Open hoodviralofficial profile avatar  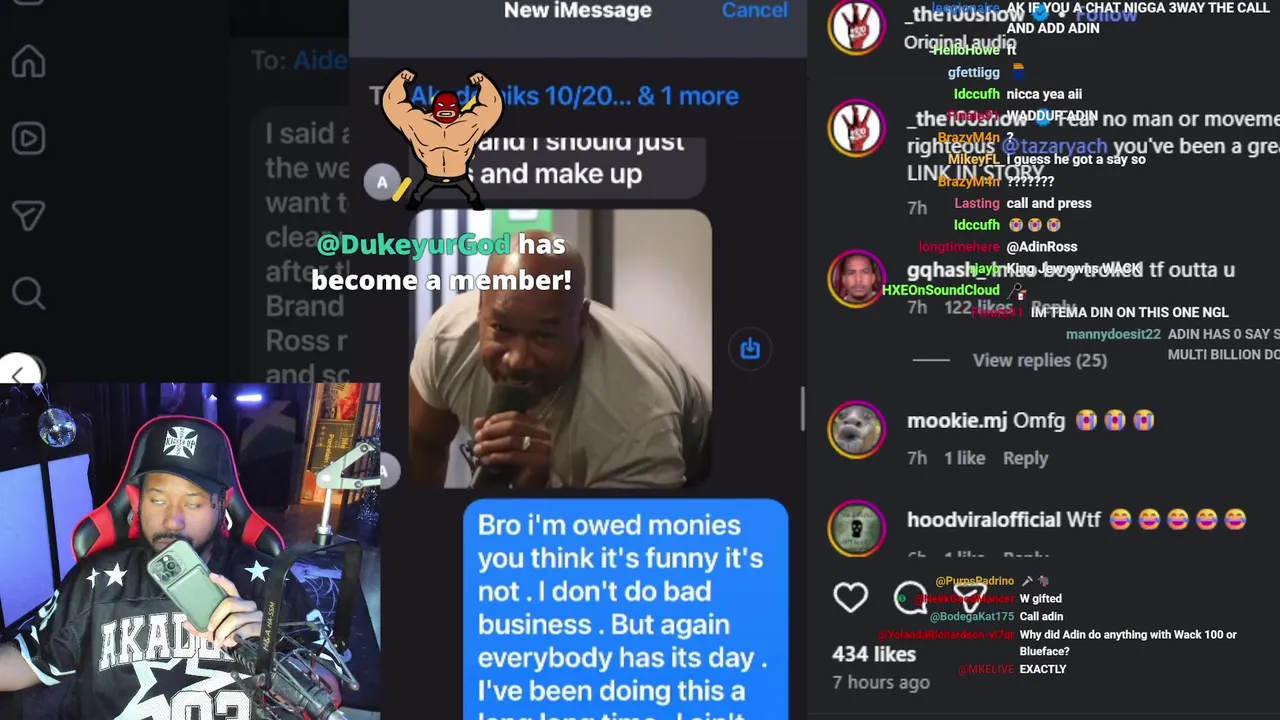pyautogui.click(x=856, y=527)
